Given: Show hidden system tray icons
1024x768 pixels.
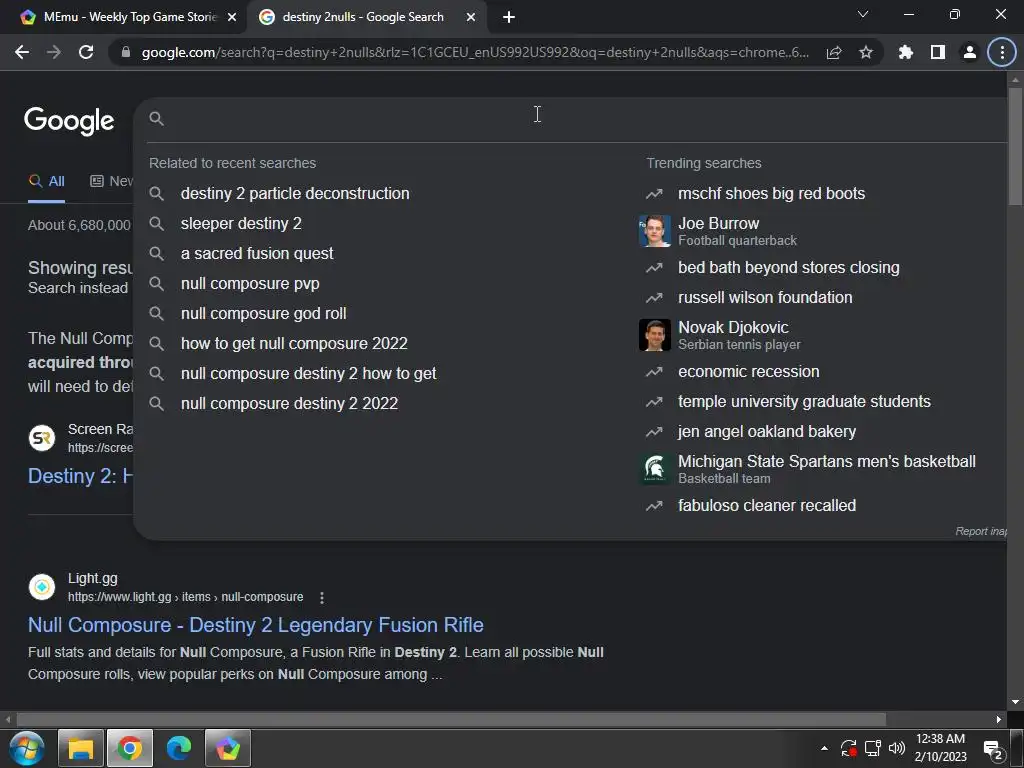Looking at the screenshot, I should coord(824,748).
